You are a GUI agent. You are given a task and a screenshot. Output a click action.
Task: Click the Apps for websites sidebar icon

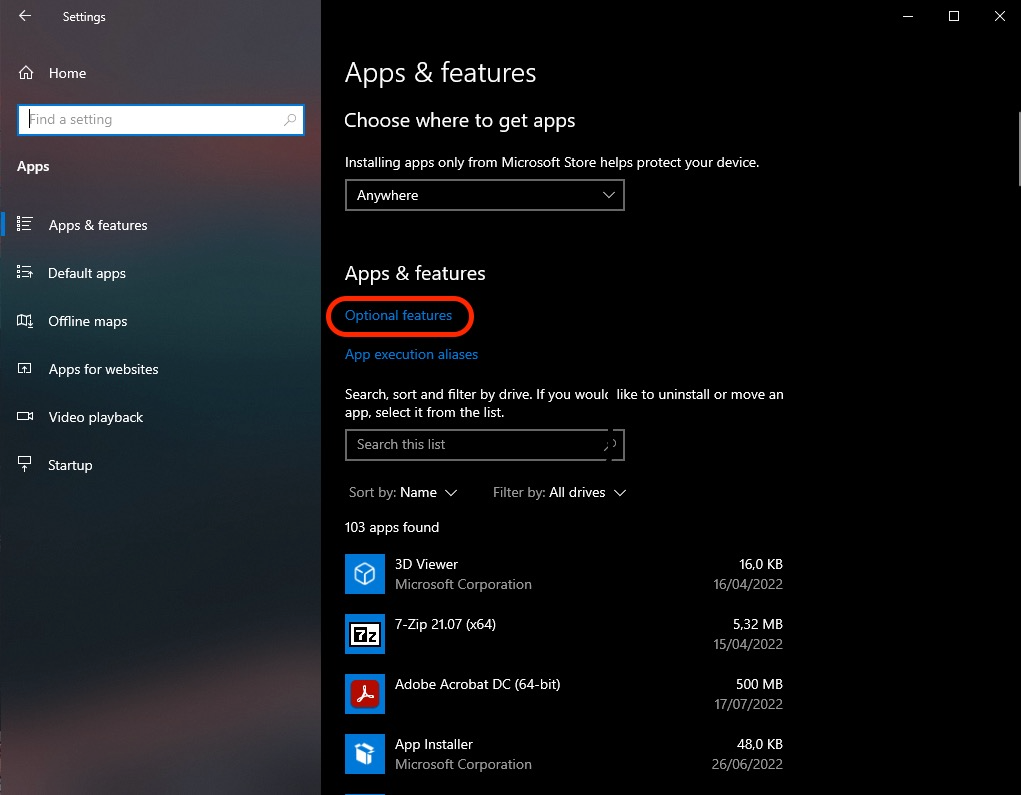click(x=24, y=369)
